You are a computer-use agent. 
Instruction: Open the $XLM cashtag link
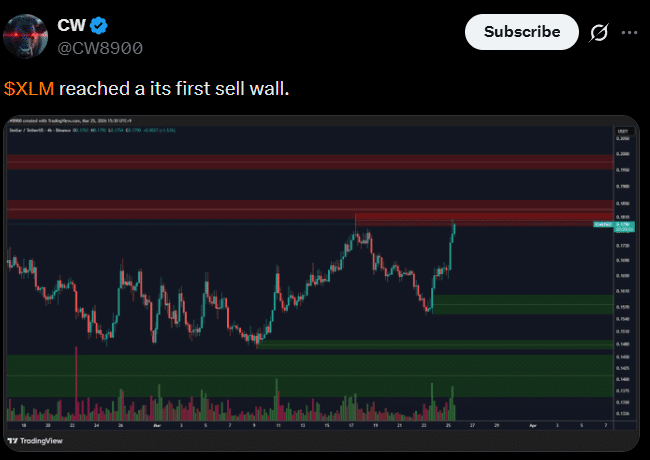pyautogui.click(x=30, y=89)
